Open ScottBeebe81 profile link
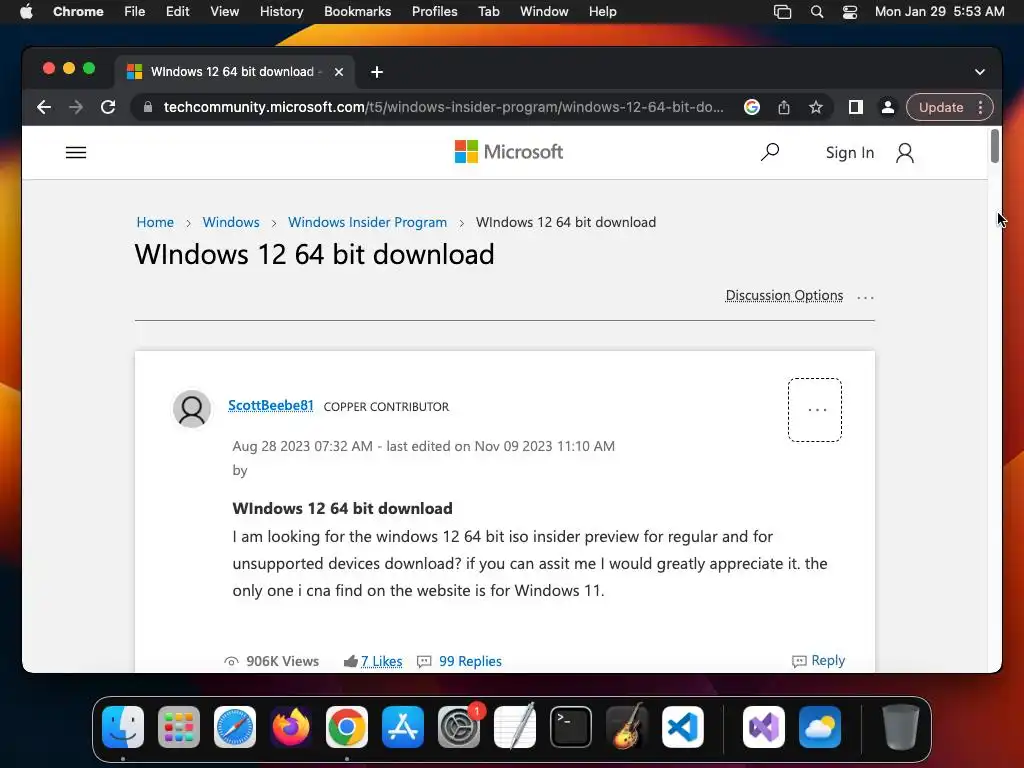Viewport: 1024px width, 768px height. click(x=270, y=406)
